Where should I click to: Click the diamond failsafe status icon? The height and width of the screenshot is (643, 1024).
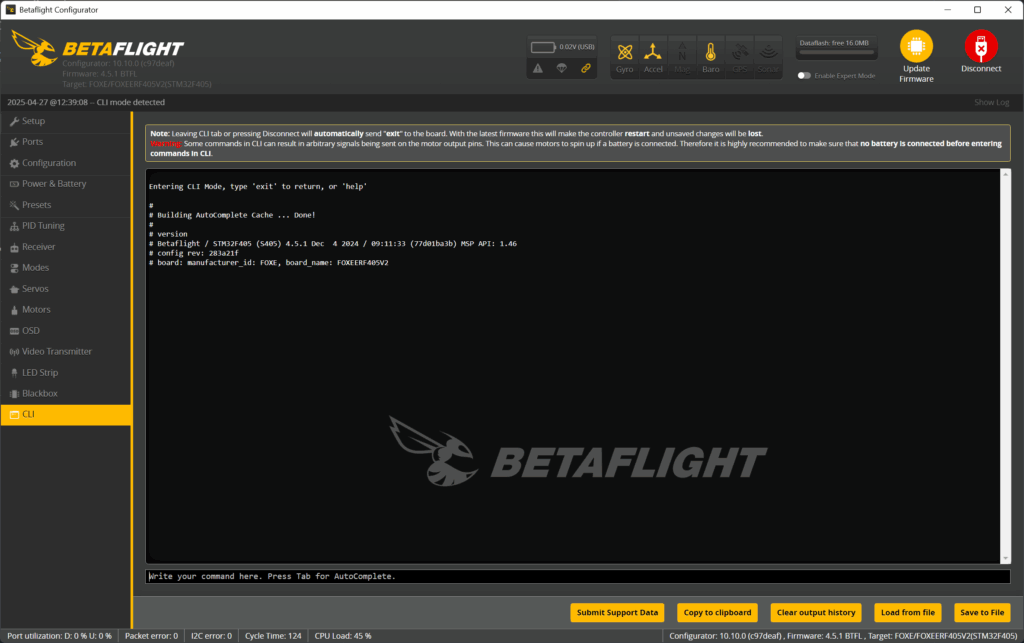(x=562, y=68)
